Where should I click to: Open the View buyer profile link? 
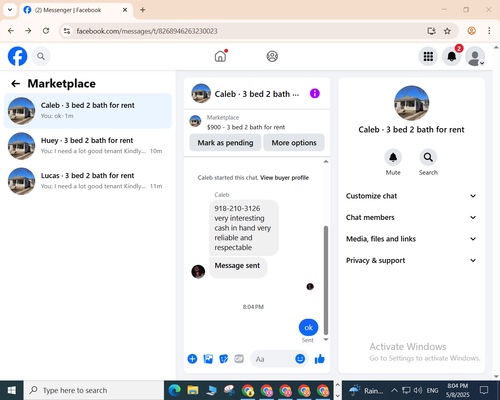(284, 178)
